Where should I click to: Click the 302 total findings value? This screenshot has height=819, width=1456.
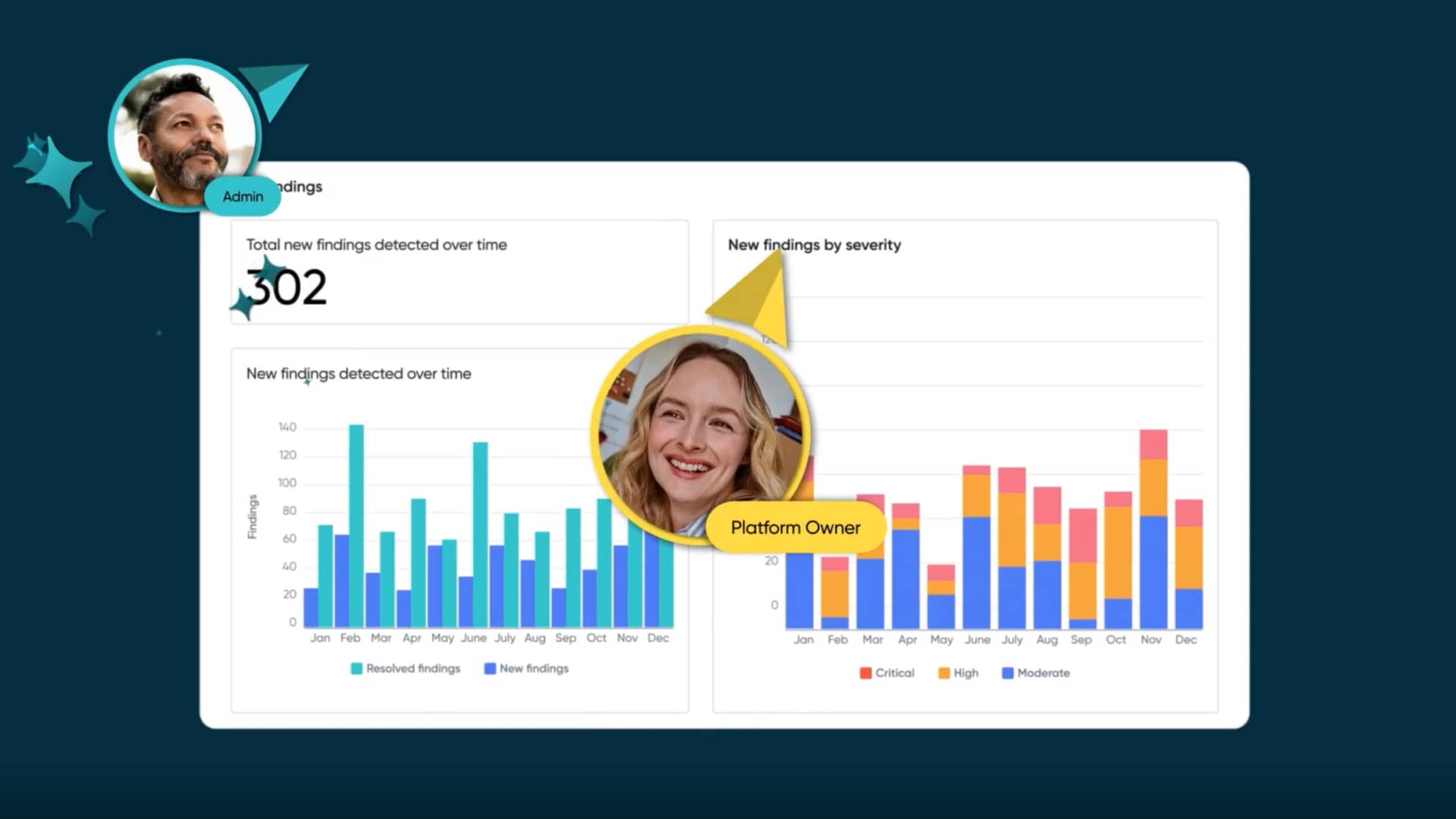click(287, 287)
